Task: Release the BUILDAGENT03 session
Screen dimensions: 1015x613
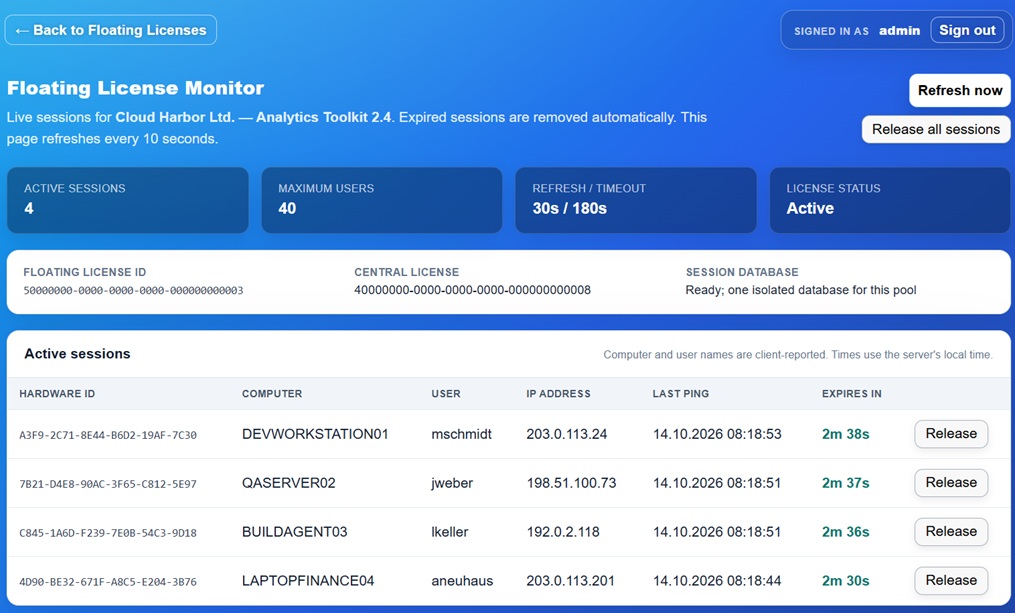Action: pyautogui.click(x=951, y=531)
